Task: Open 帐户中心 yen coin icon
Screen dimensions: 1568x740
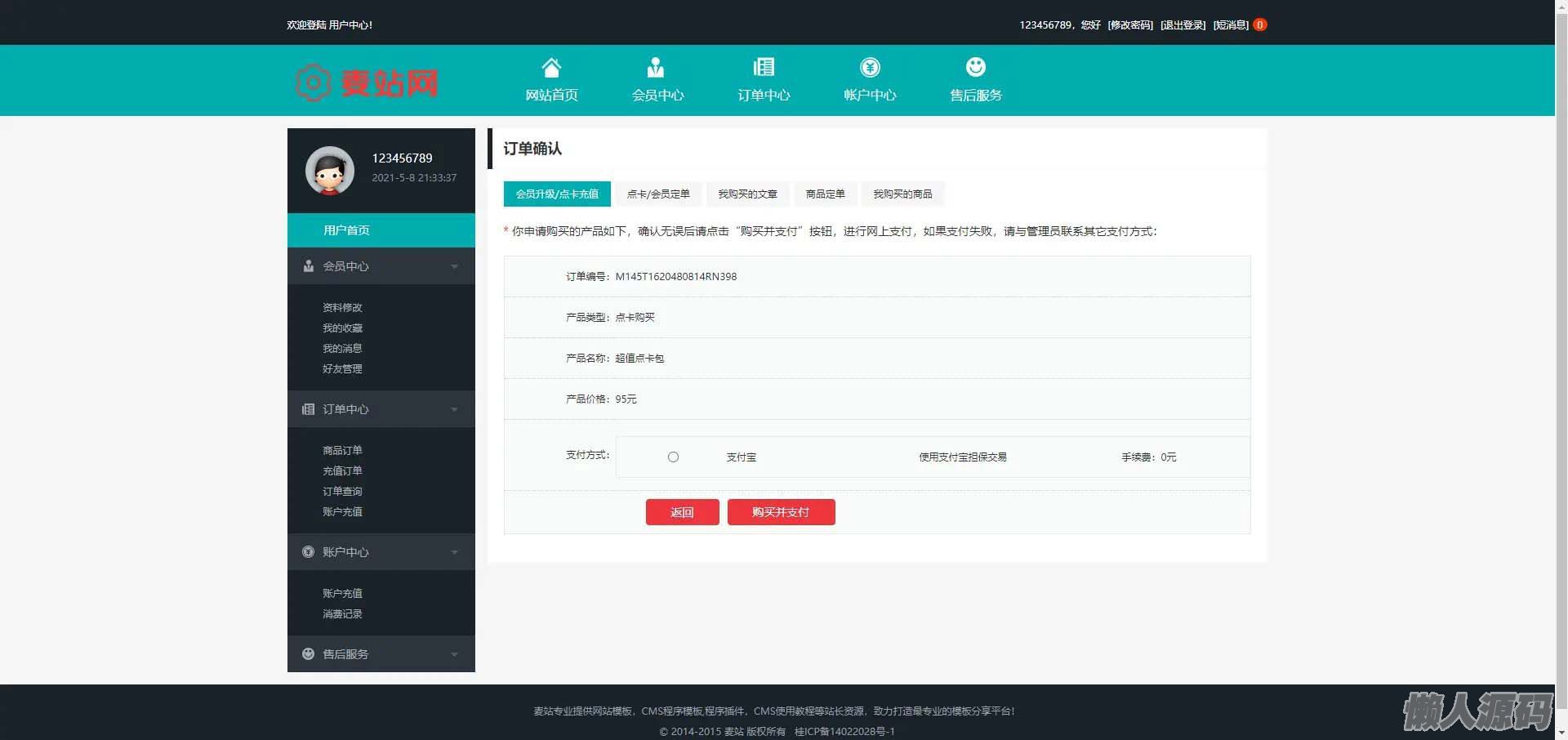Action: 870,67
